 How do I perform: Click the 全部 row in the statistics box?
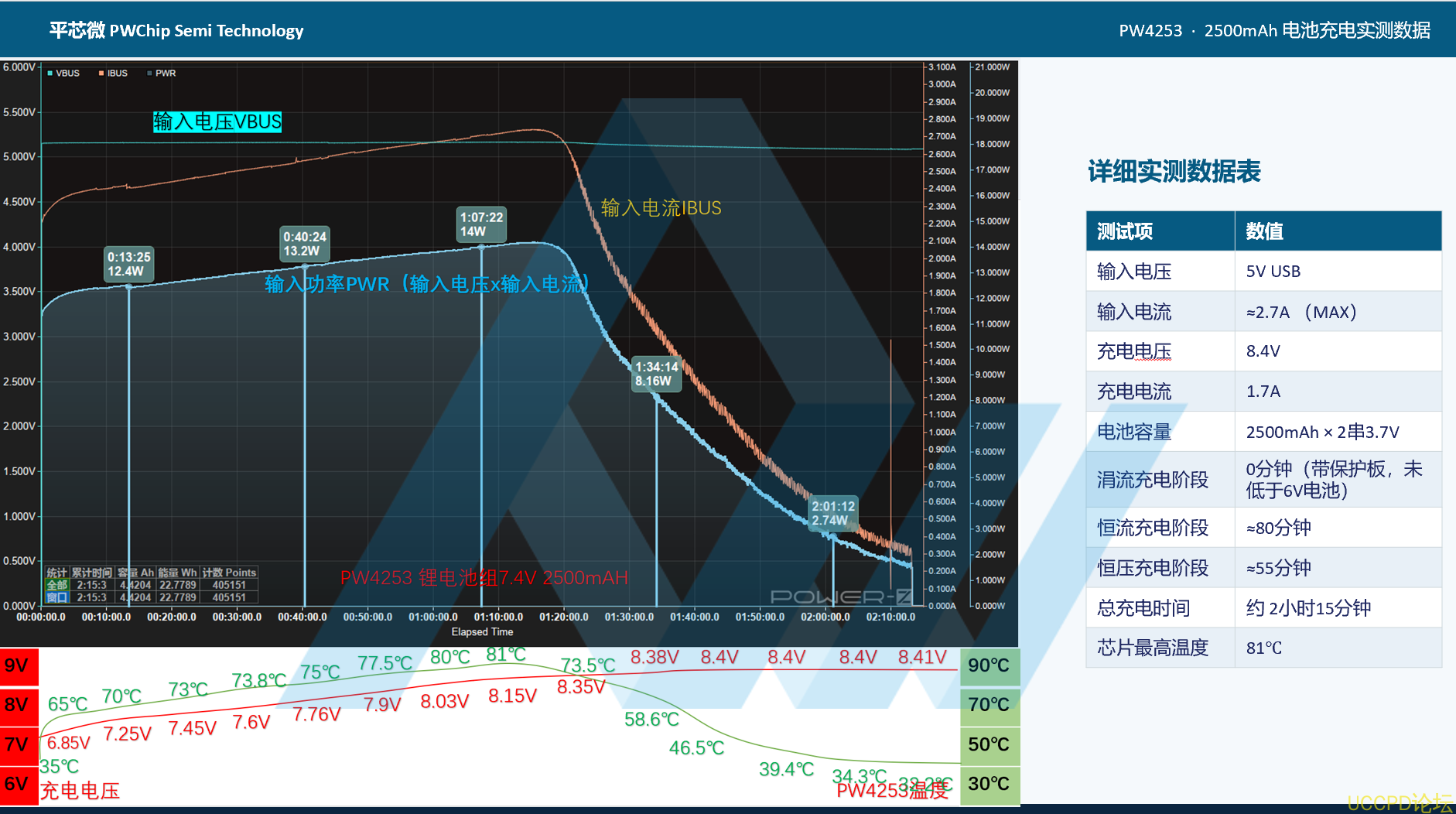tap(152, 585)
